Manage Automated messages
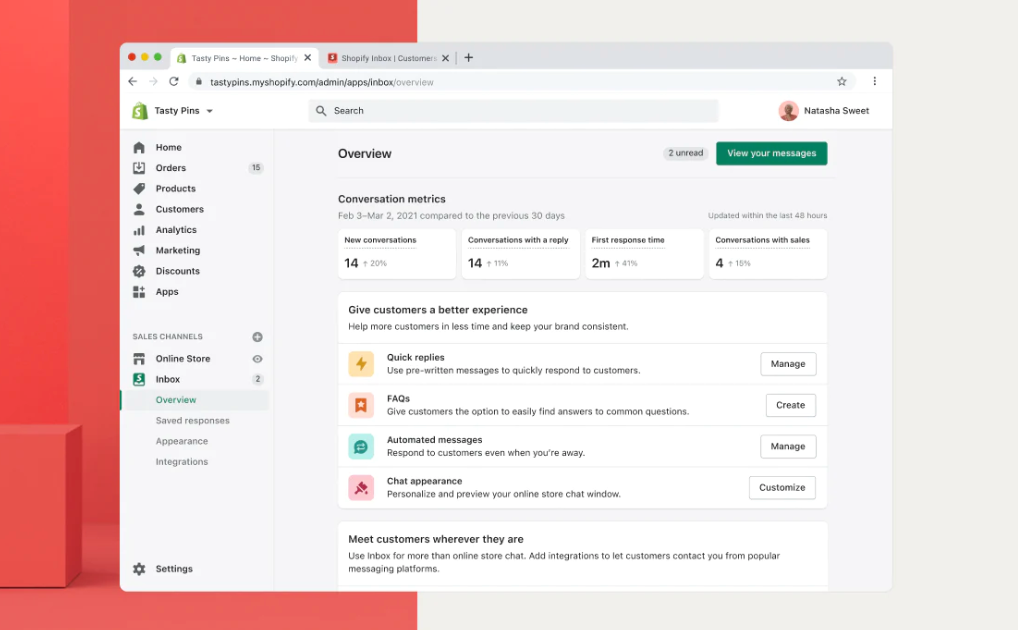 point(788,447)
